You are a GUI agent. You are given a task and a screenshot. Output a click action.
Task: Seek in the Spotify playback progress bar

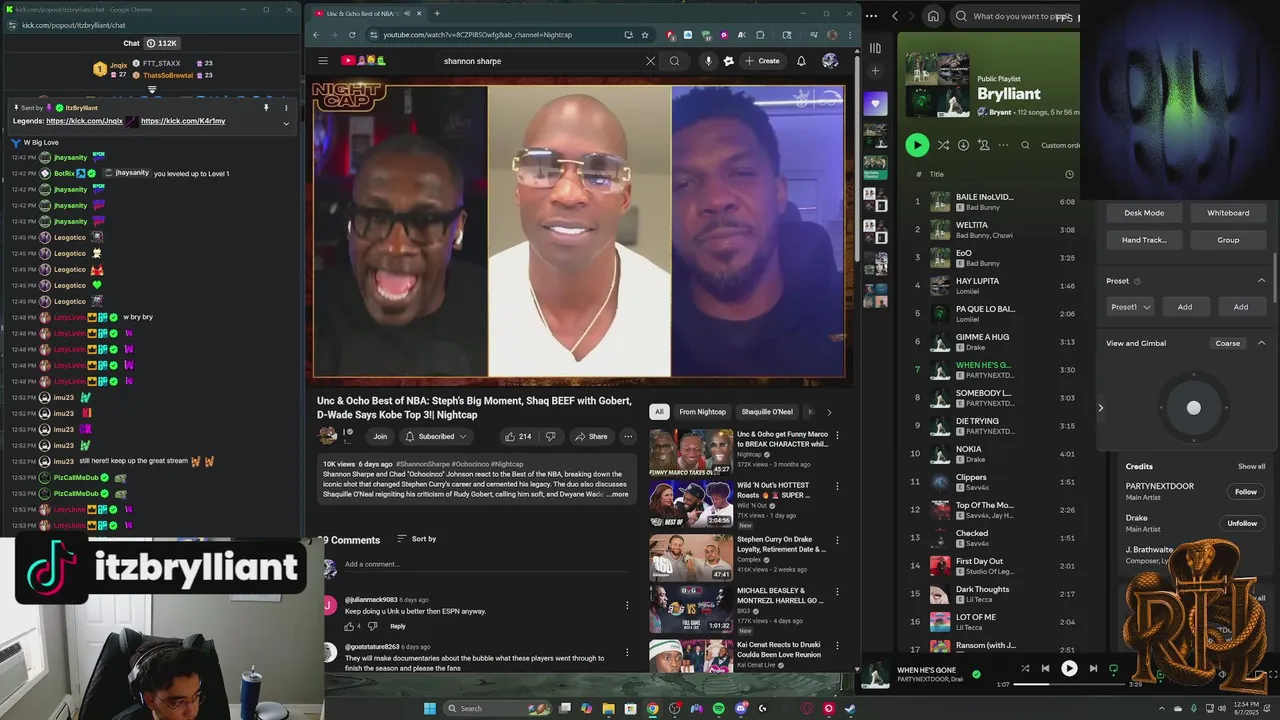point(1069,684)
